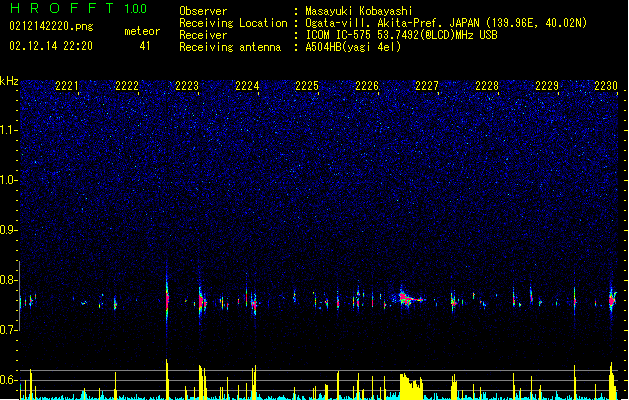Click the observer name Masayuki Kobayashi
The width and height of the screenshot is (629, 400).
tap(359, 11)
